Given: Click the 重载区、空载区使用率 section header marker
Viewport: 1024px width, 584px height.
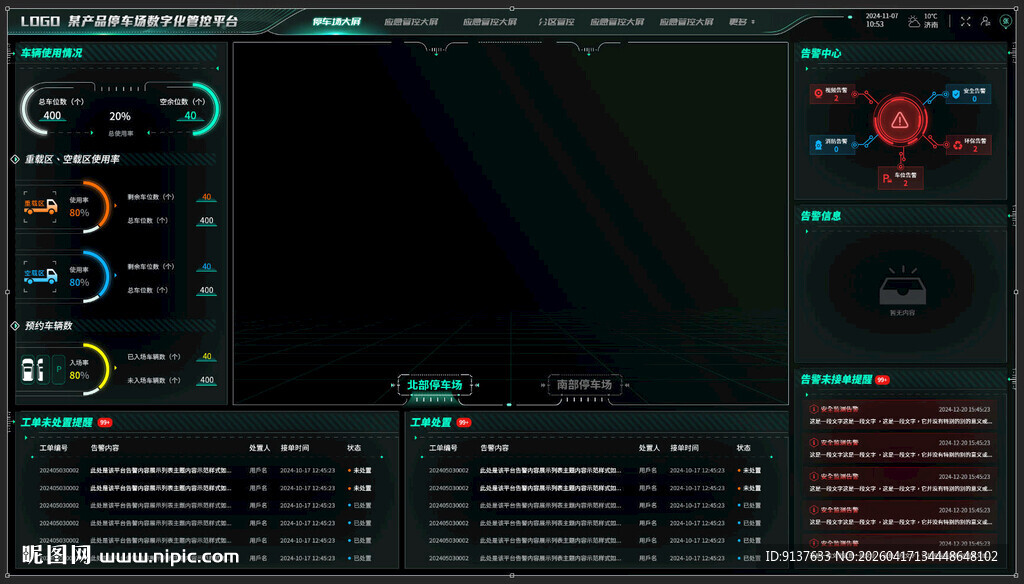Looking at the screenshot, I should tap(15, 159).
